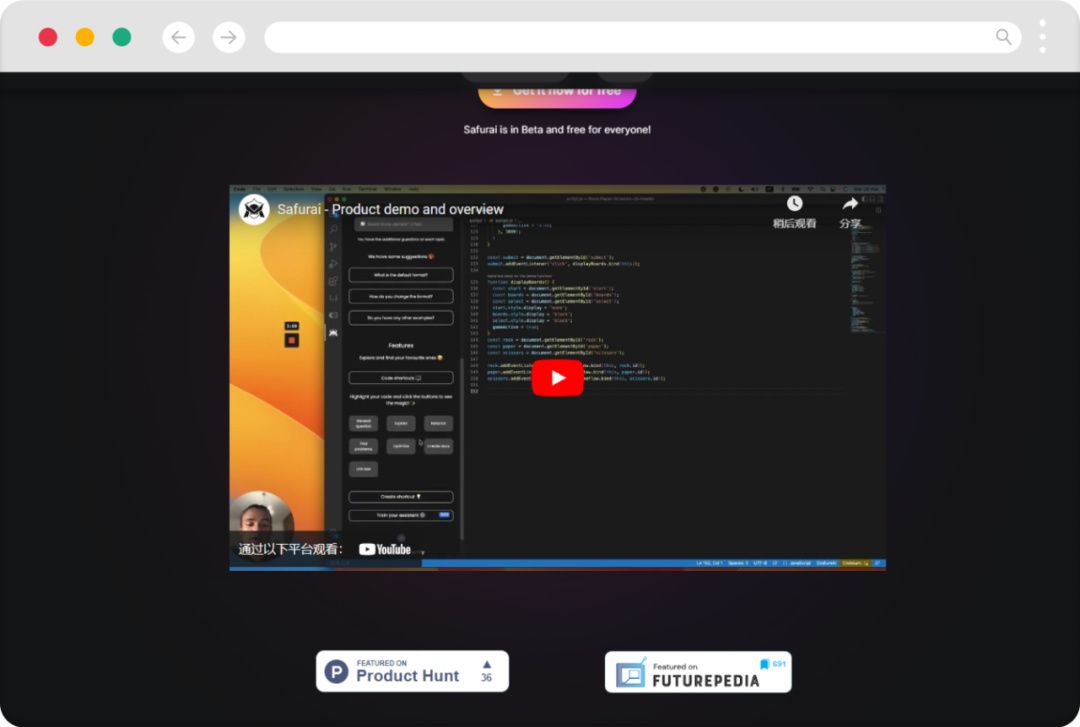Click the Safurai channel avatar in video
The height and width of the screenshot is (727, 1080).
254,209
